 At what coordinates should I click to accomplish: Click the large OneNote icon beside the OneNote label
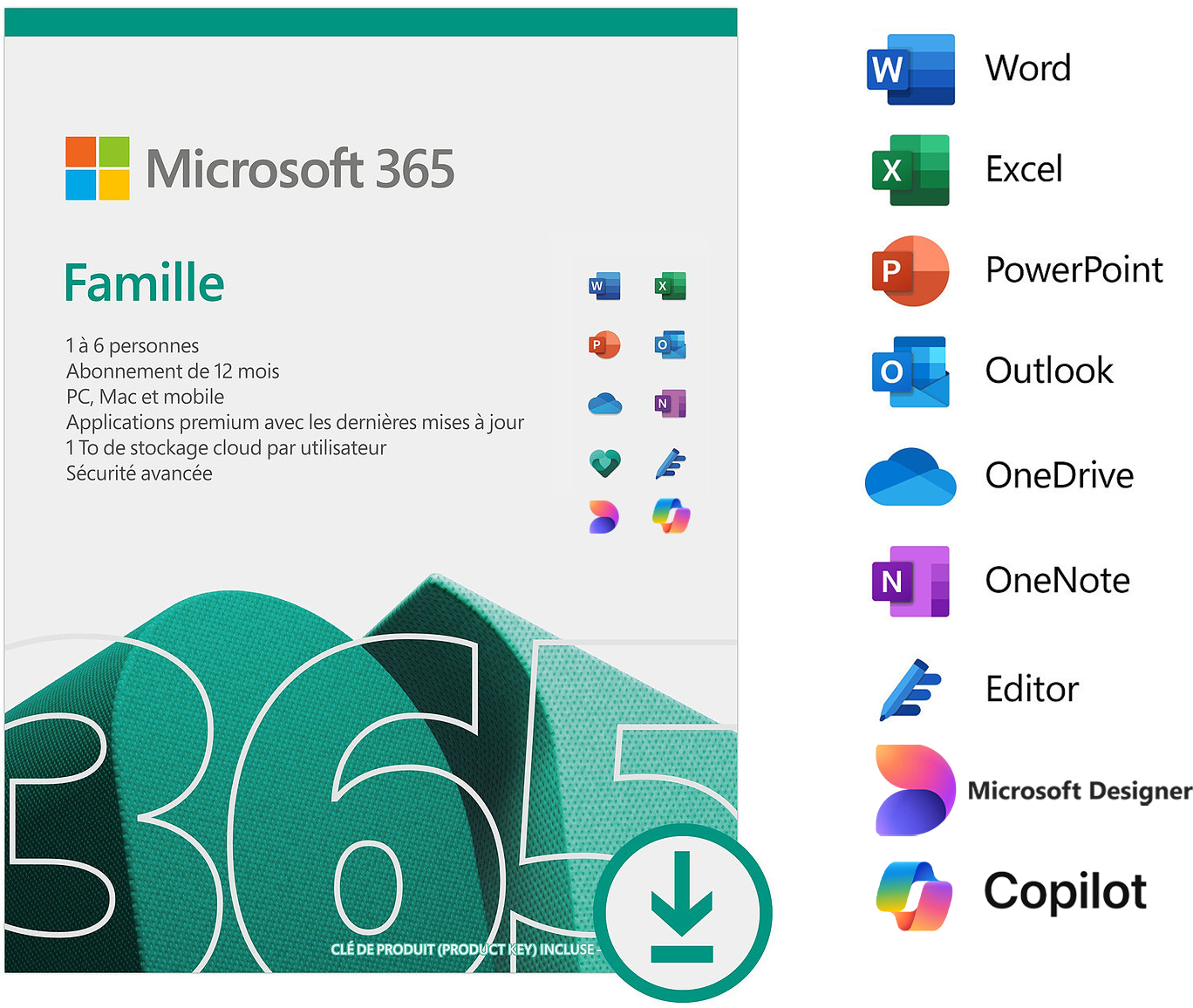click(x=910, y=582)
